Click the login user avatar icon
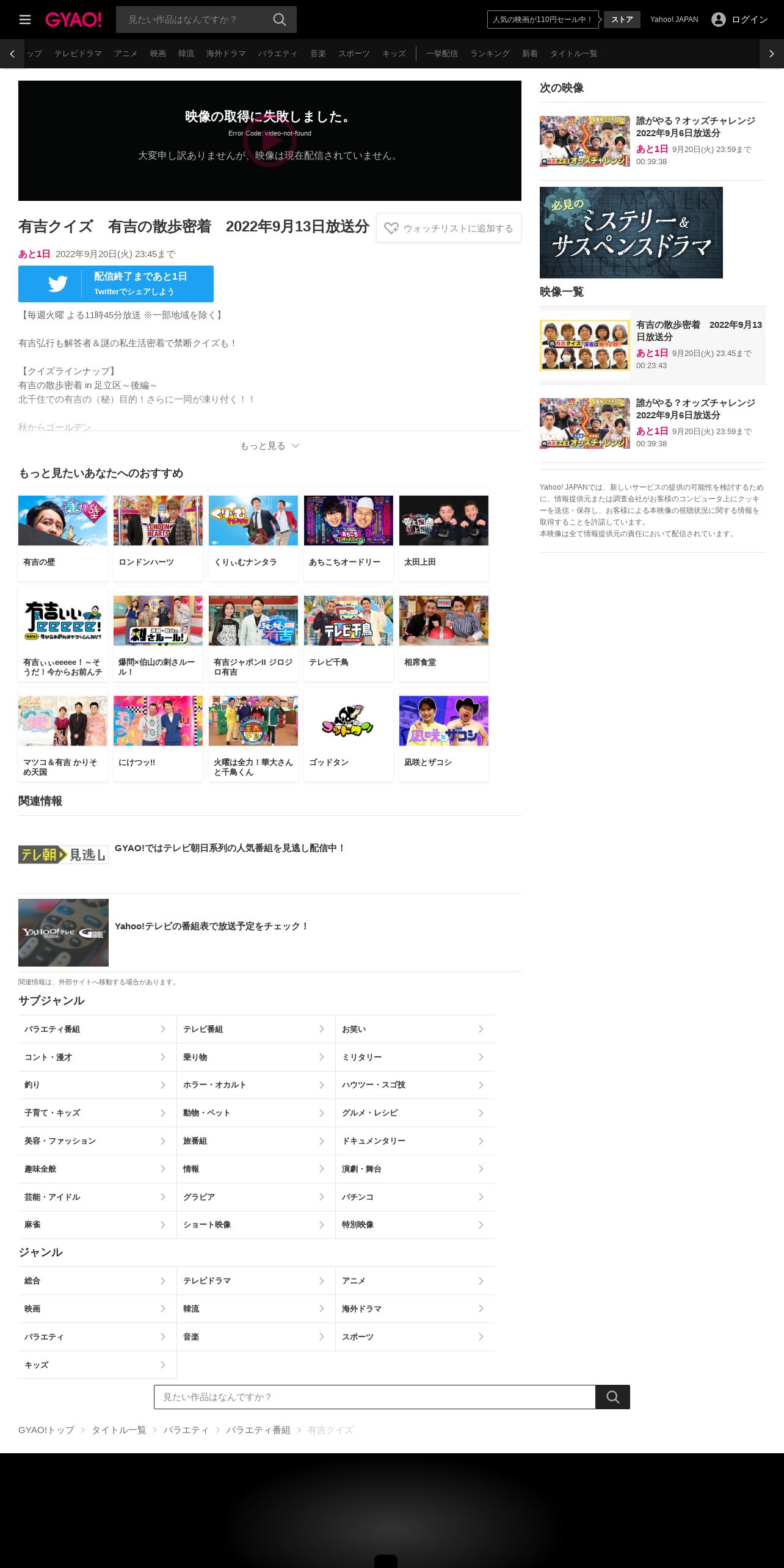The image size is (784, 1568). 718,20
